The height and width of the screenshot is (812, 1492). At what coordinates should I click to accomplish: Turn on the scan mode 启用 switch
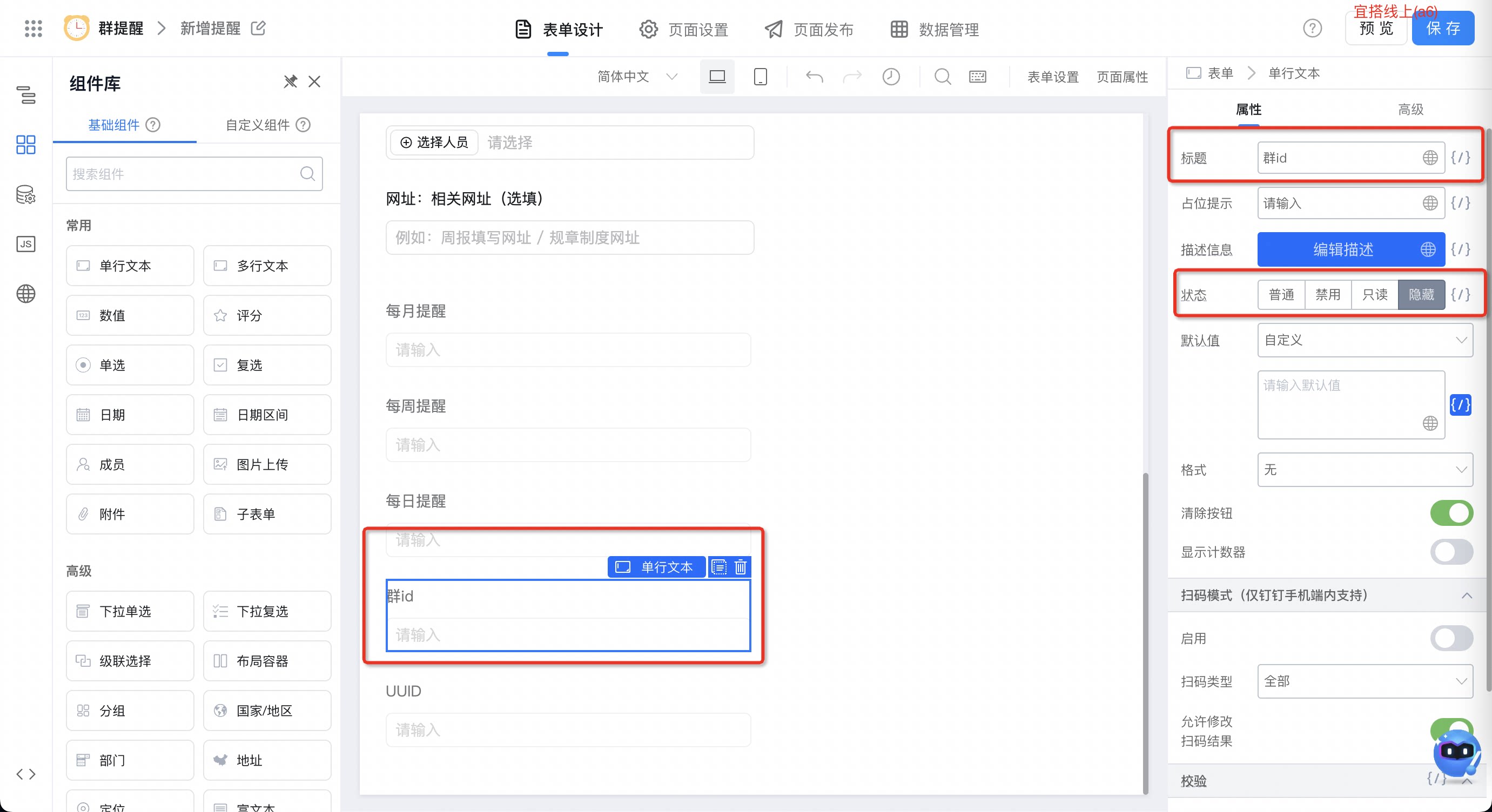(1451, 638)
